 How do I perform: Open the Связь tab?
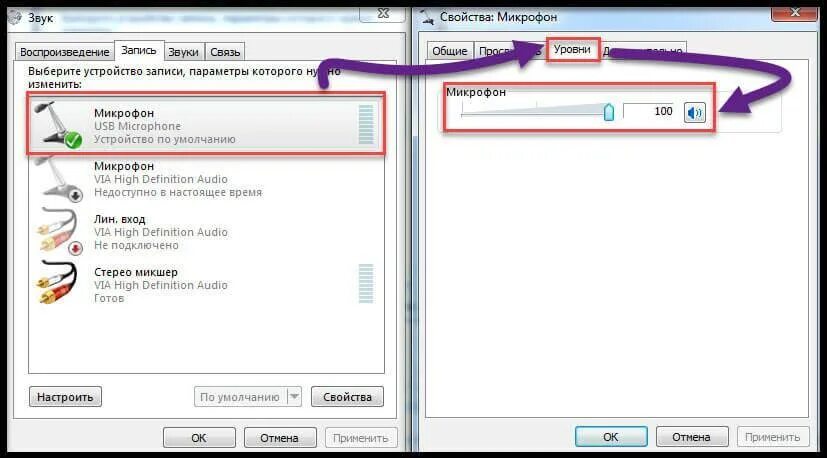[225, 52]
